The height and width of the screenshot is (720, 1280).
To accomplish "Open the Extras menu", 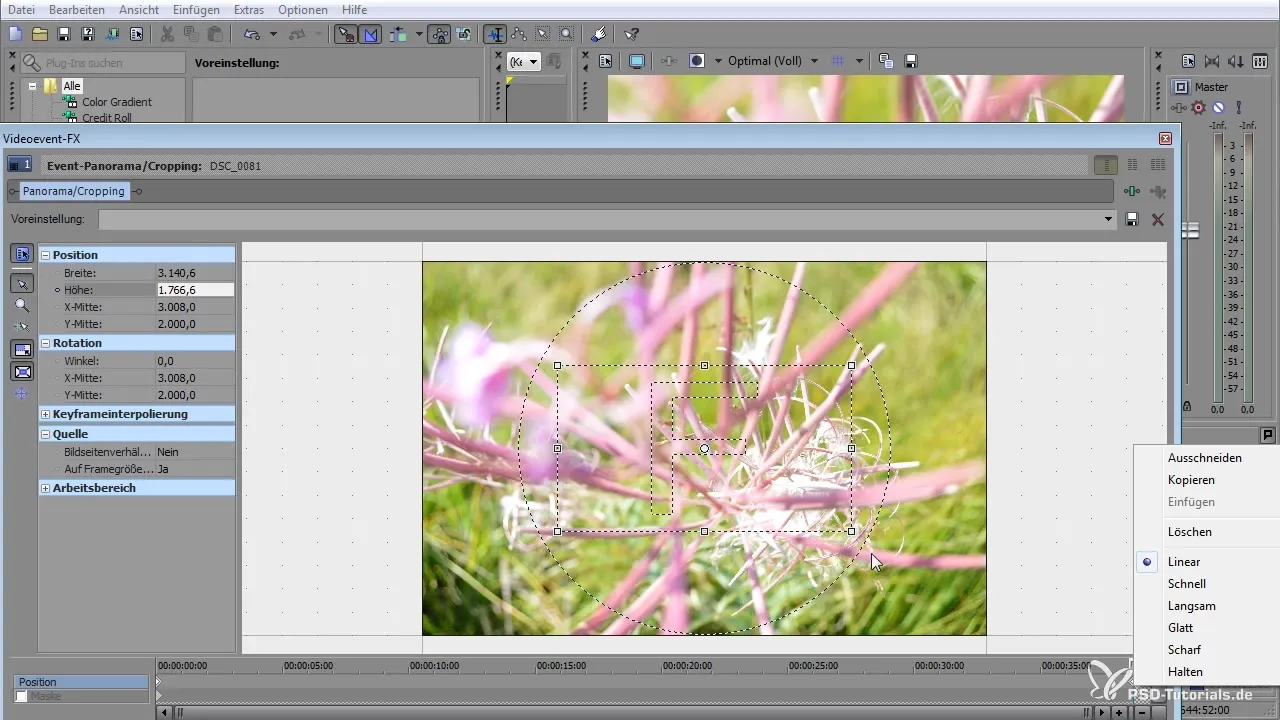I will tap(249, 10).
